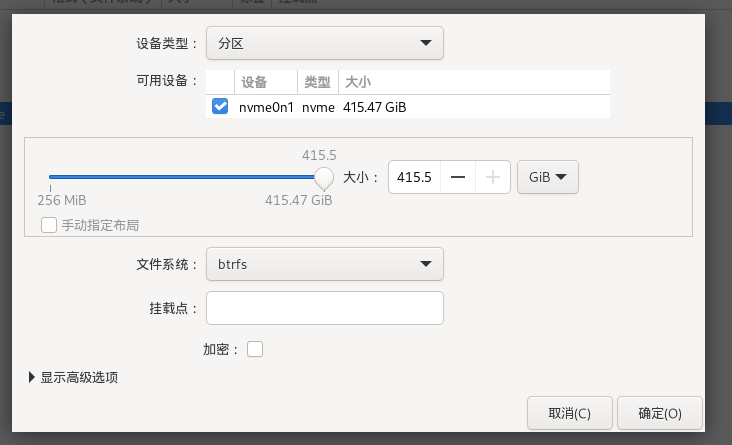Increase size with the plus button
This screenshot has width=732, height=445.
493,177
